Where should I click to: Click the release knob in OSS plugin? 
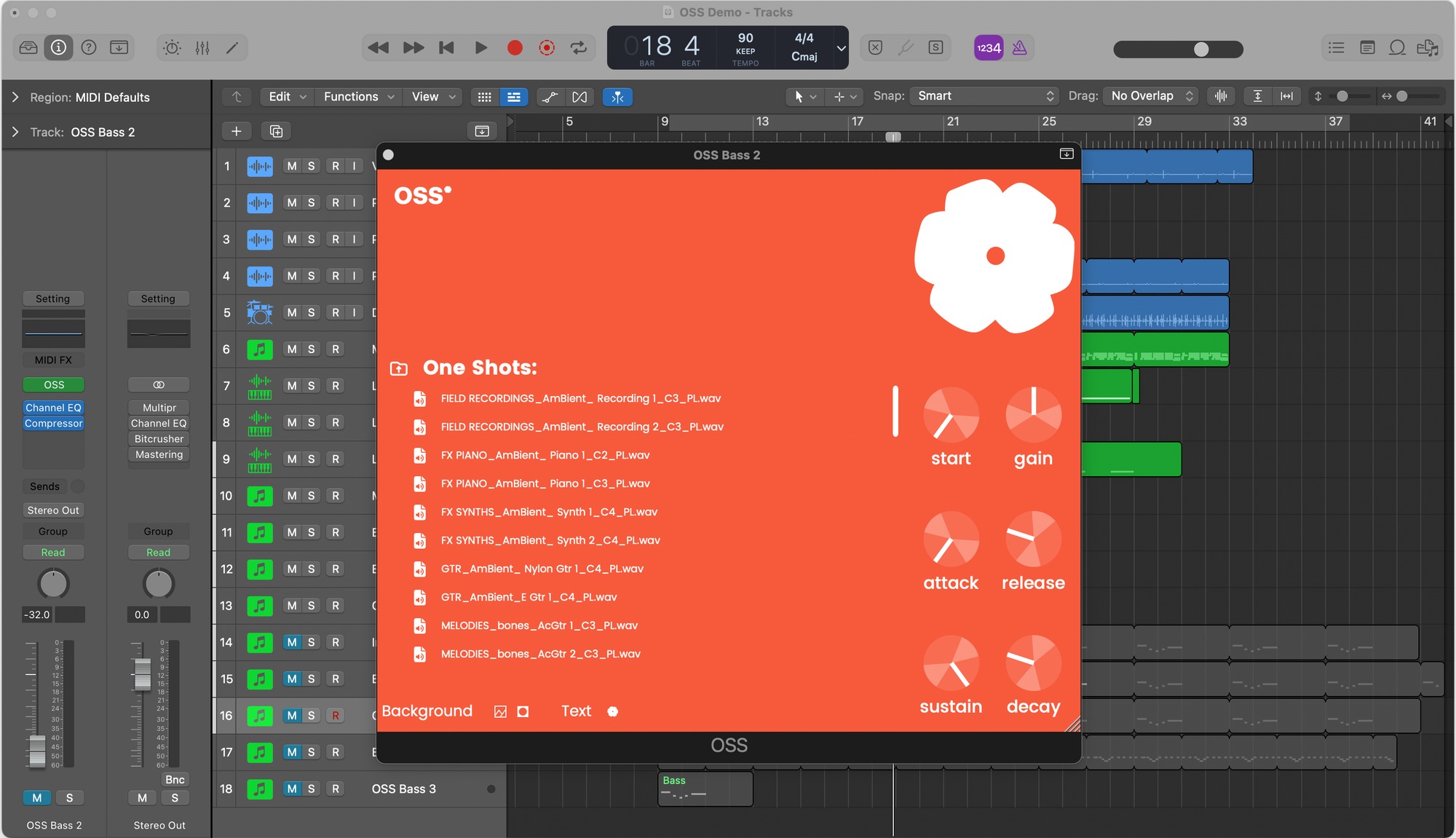(x=1033, y=539)
